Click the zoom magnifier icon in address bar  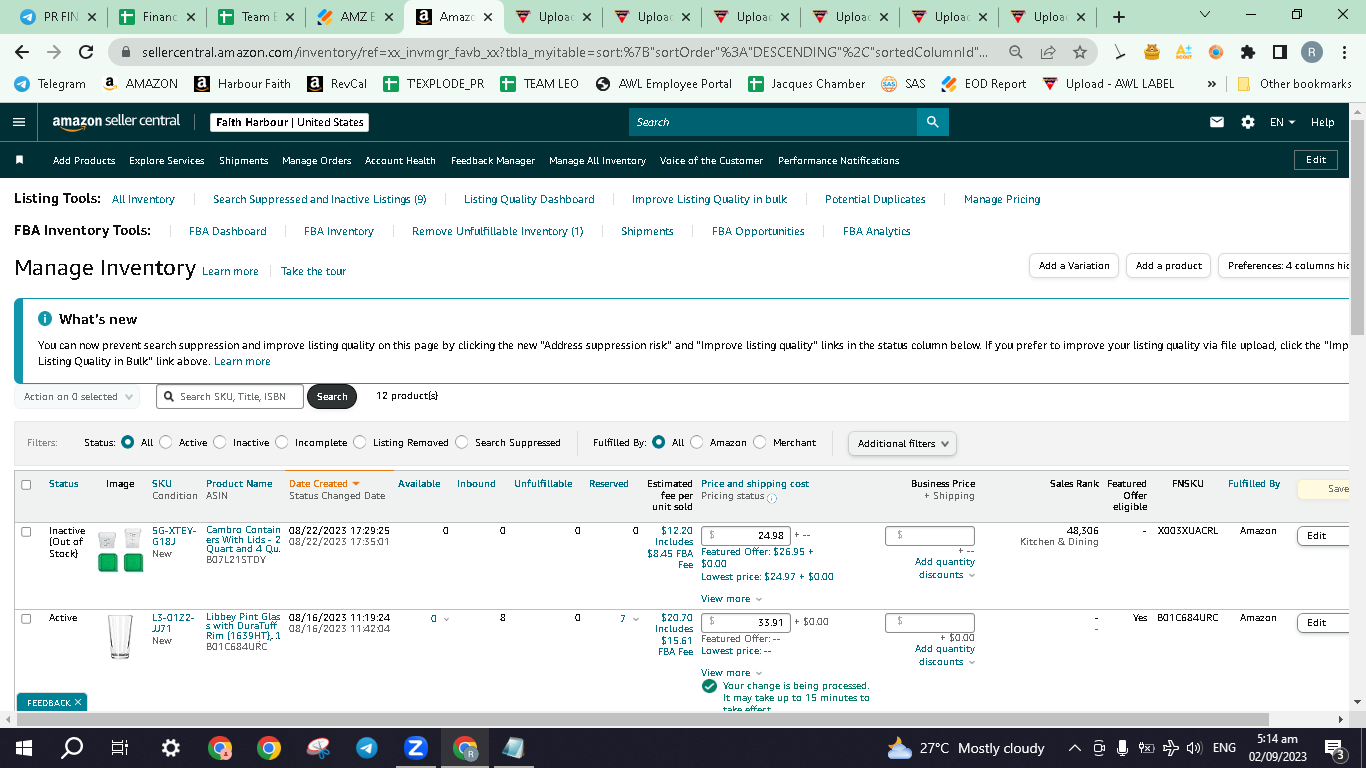pos(1016,52)
